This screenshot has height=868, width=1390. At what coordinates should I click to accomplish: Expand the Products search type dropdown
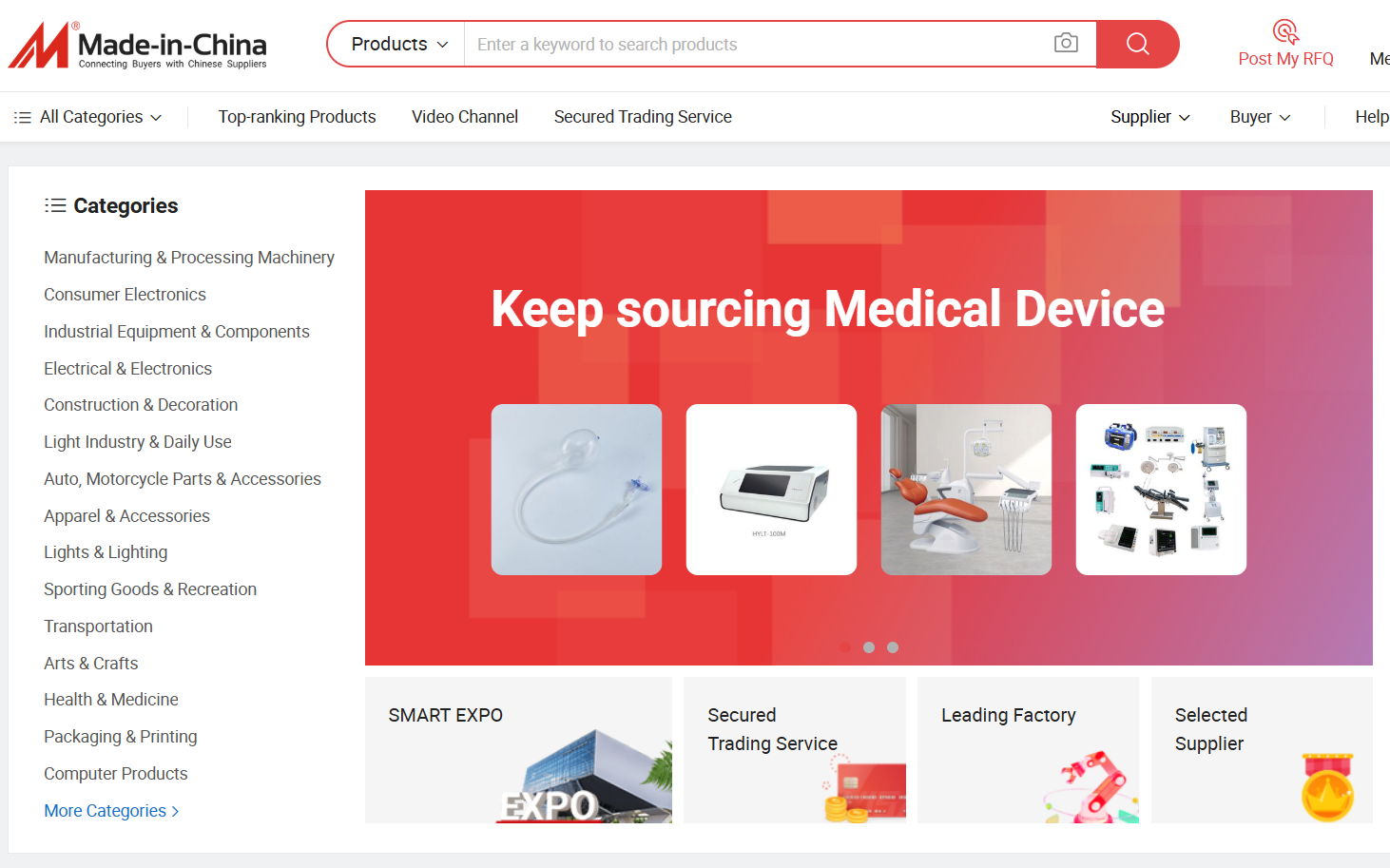point(399,44)
